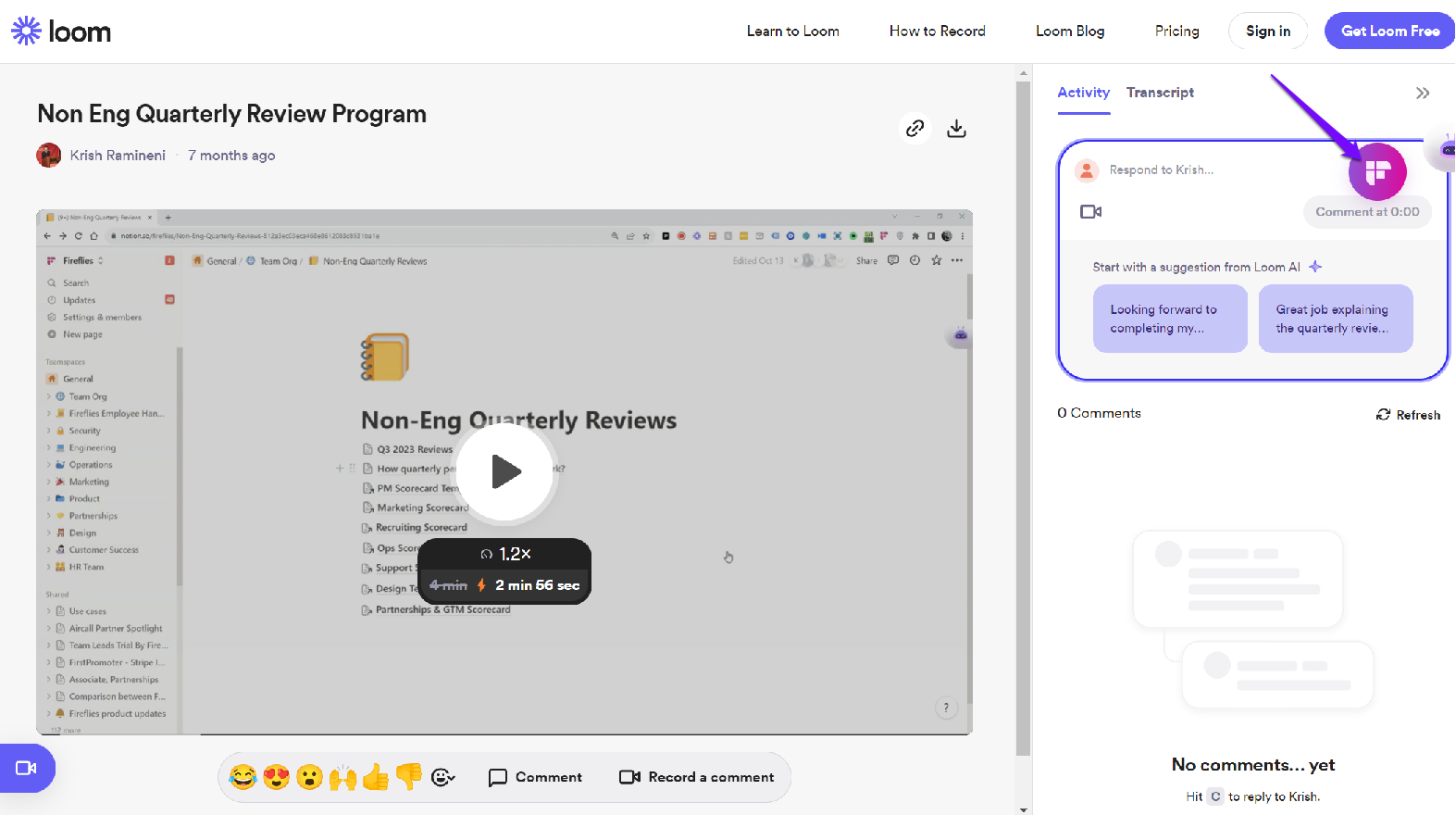This screenshot has width=1456, height=815.
Task: Open the Pricing page
Action: pyautogui.click(x=1176, y=31)
